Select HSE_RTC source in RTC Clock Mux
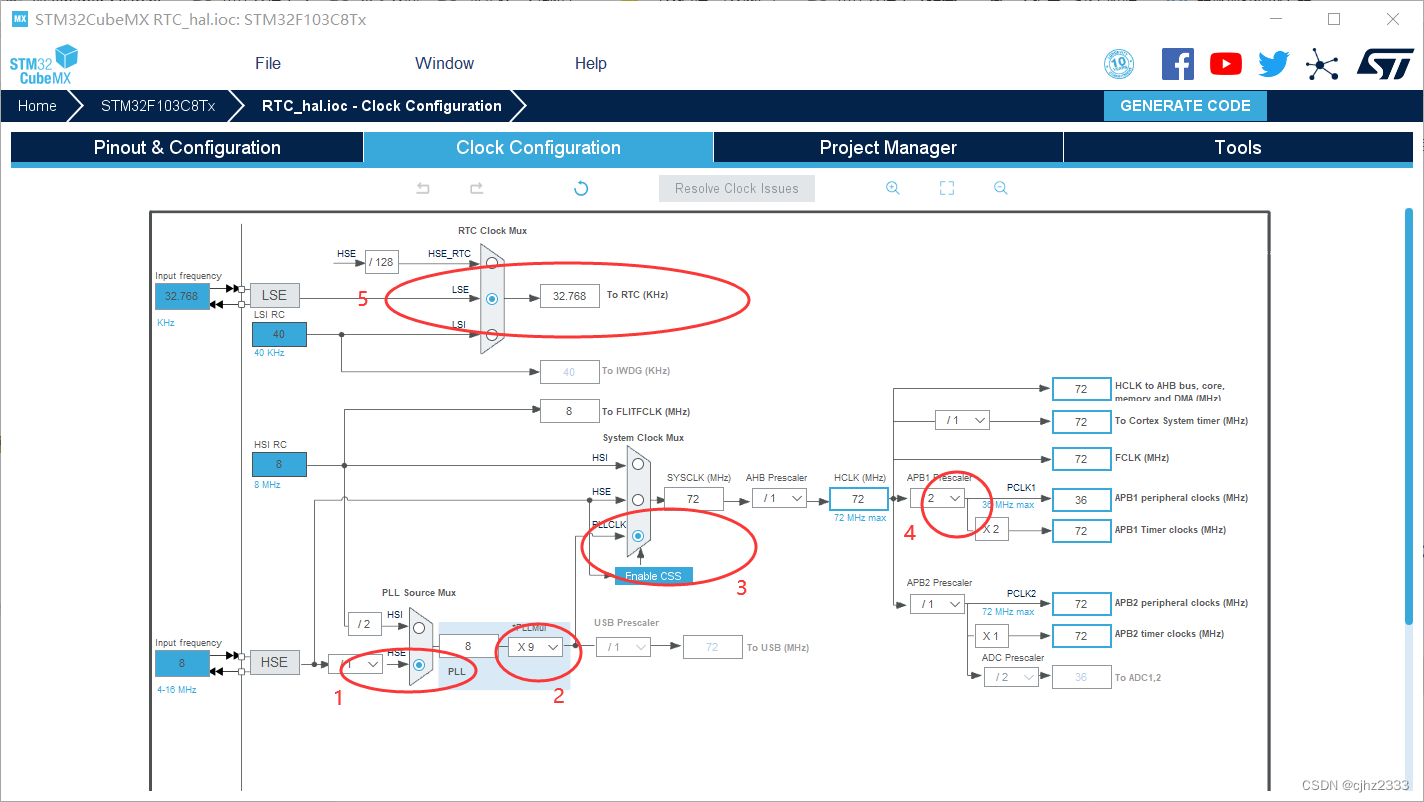This screenshot has height=802, width=1424. pyautogui.click(x=491, y=264)
